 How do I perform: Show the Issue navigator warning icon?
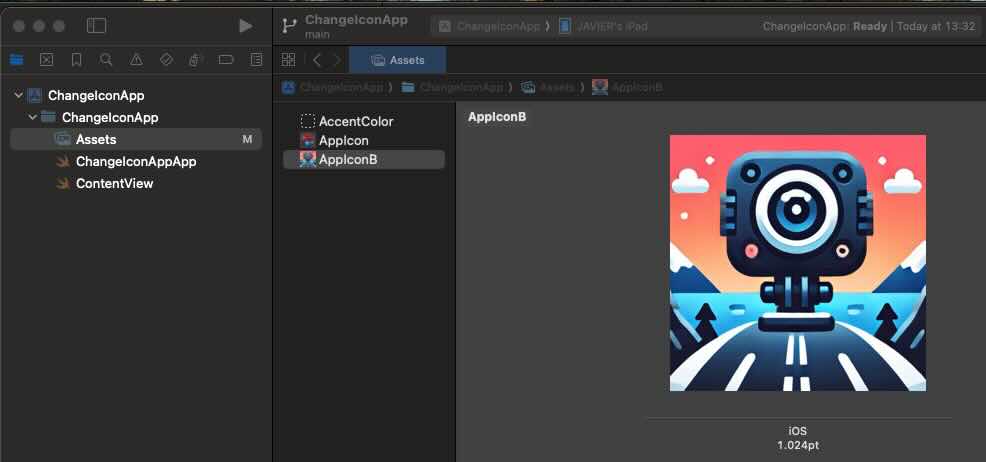coord(136,60)
